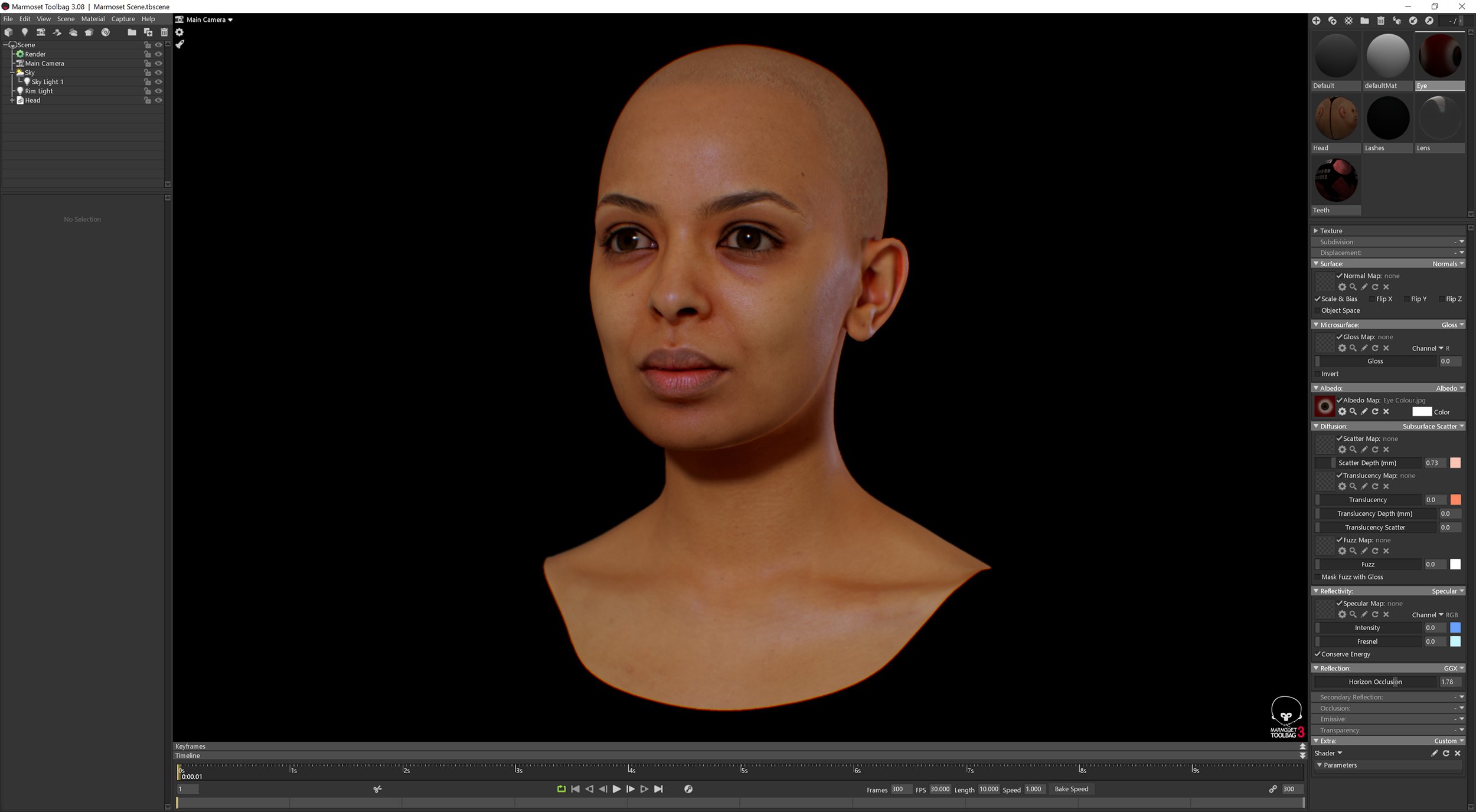The image size is (1476, 812).
Task: Add a new object using the cube icon
Action: [x=8, y=32]
